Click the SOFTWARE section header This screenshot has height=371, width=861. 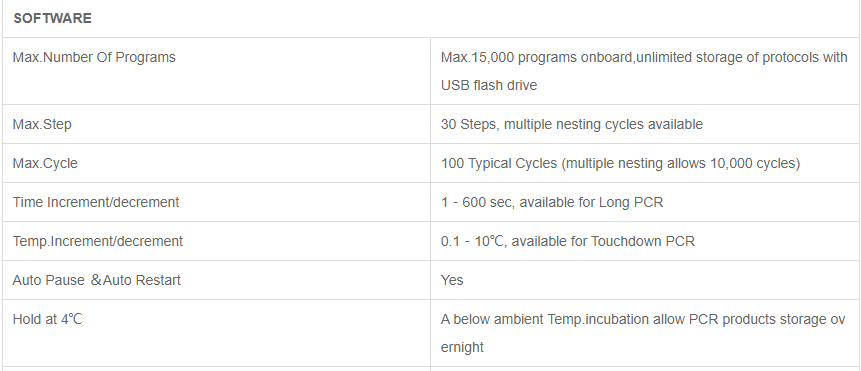[x=52, y=18]
